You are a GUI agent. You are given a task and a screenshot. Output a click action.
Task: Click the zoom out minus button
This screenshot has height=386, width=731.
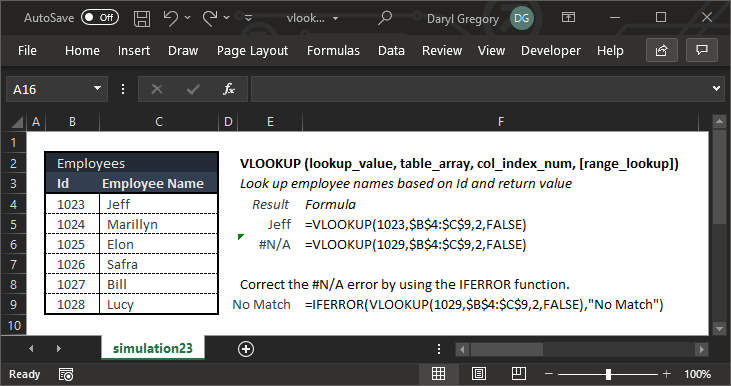[549, 374]
